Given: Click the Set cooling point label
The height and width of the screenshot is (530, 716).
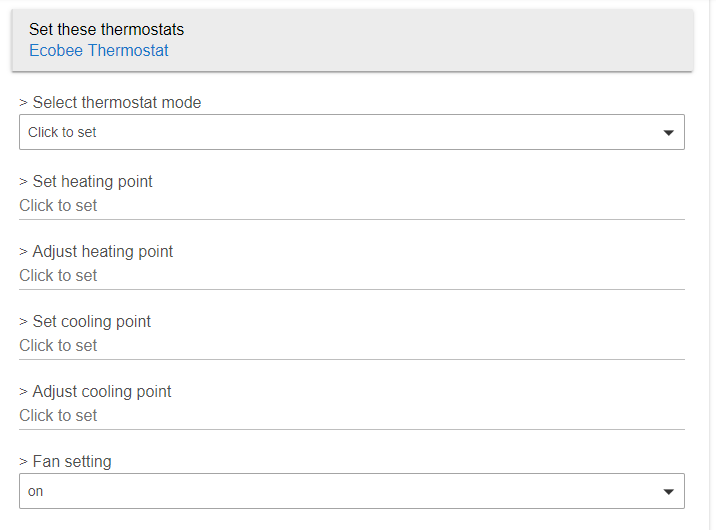Looking at the screenshot, I should point(85,321).
